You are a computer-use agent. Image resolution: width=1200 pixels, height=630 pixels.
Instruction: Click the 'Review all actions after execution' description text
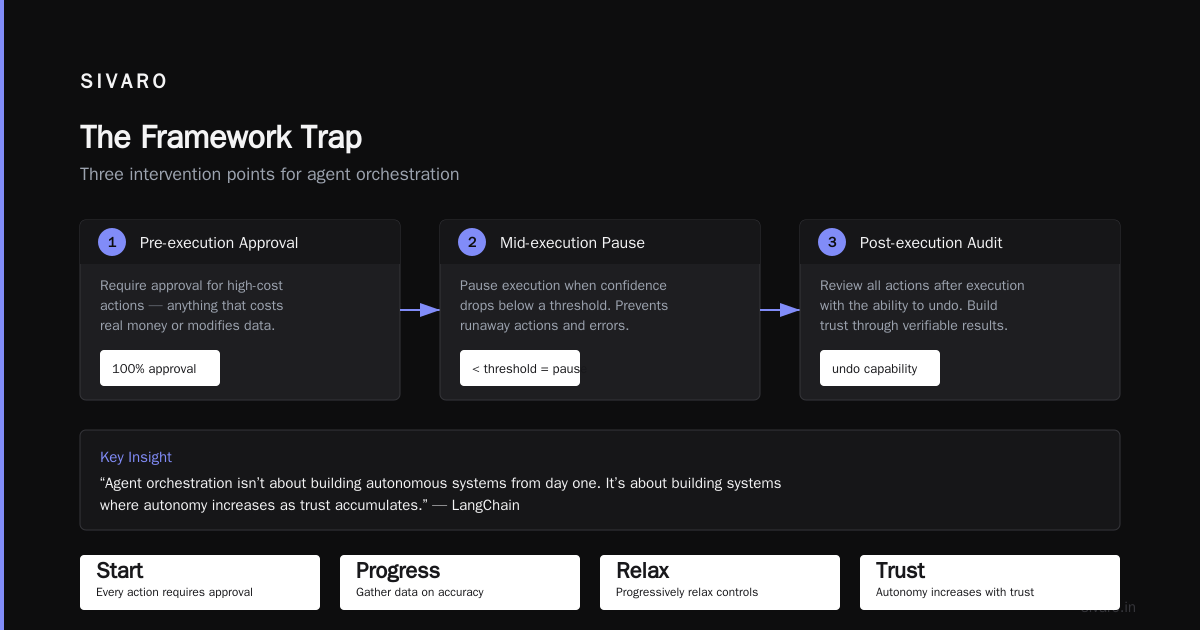pos(922,305)
